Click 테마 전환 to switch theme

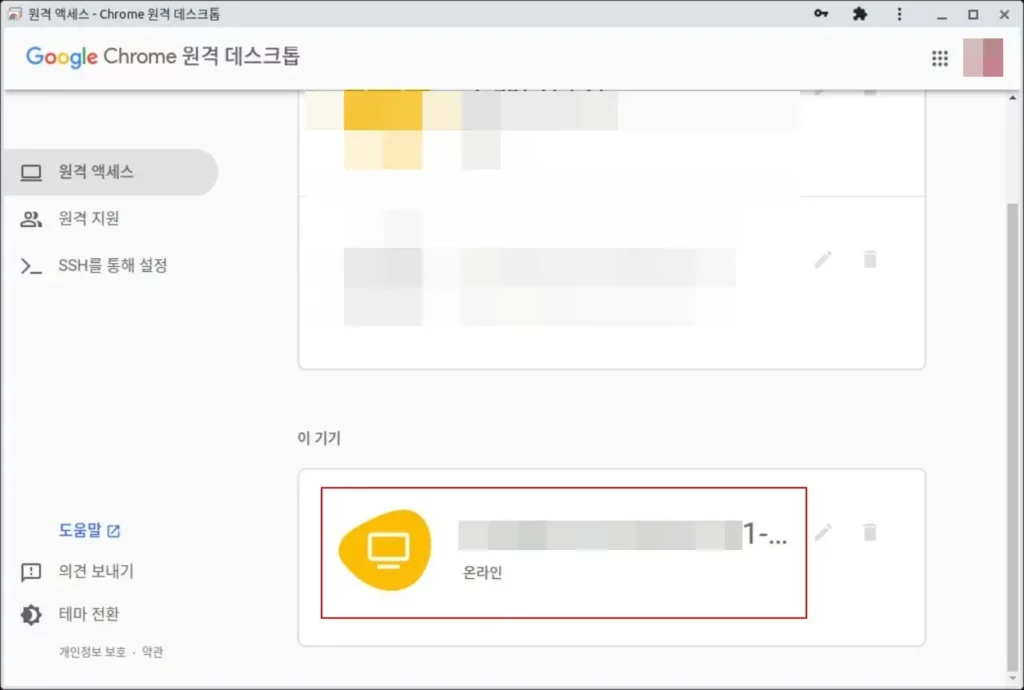tap(89, 614)
